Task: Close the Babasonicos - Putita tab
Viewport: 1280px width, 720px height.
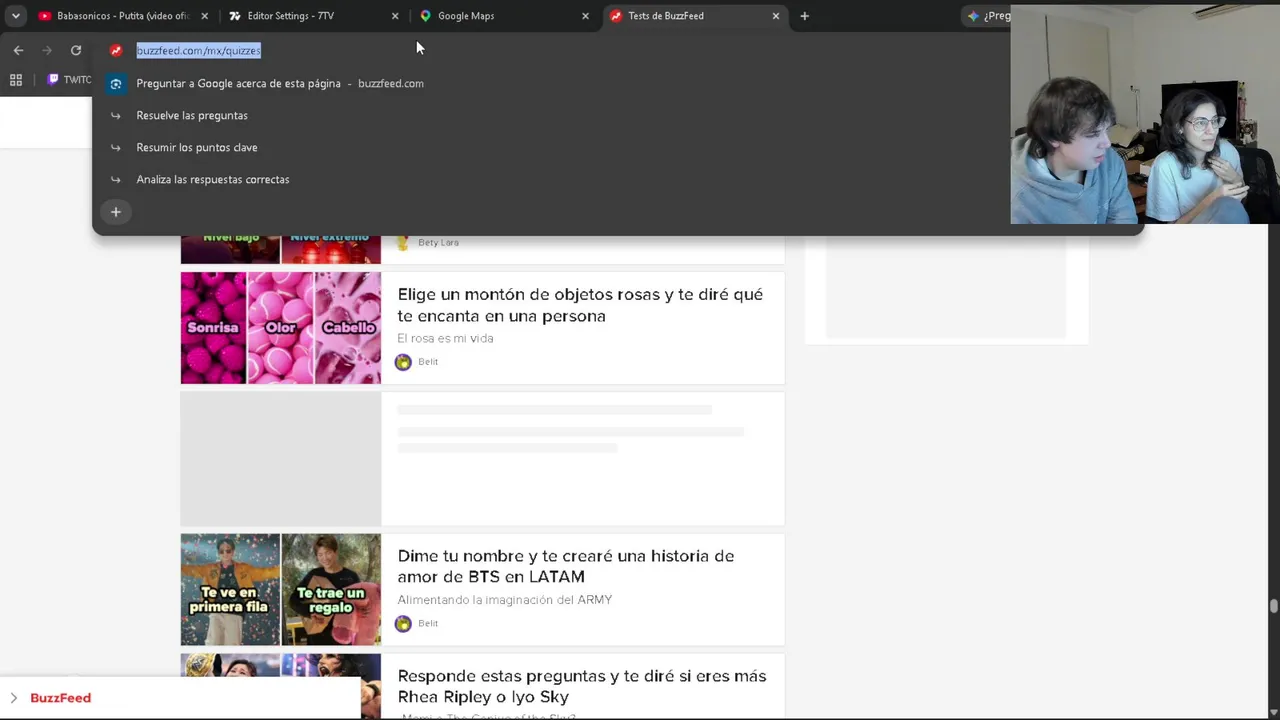Action: click(204, 16)
